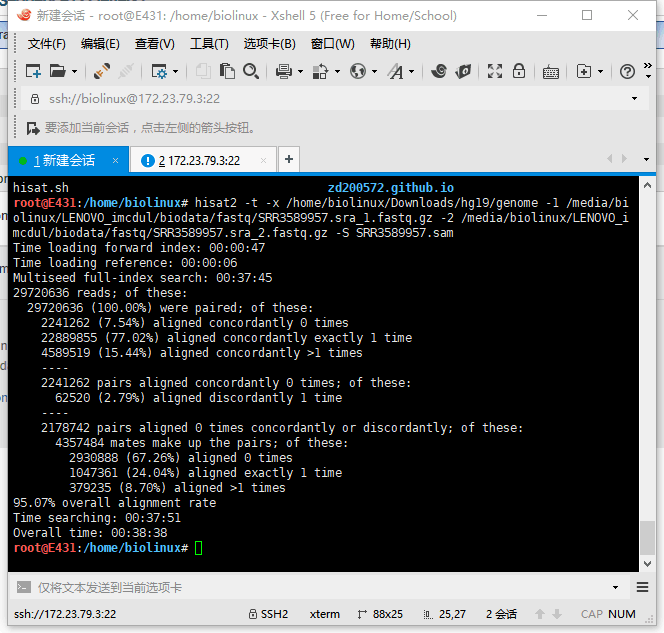
Task: Click the 88x25 terminal size indicator
Action: pos(380,614)
